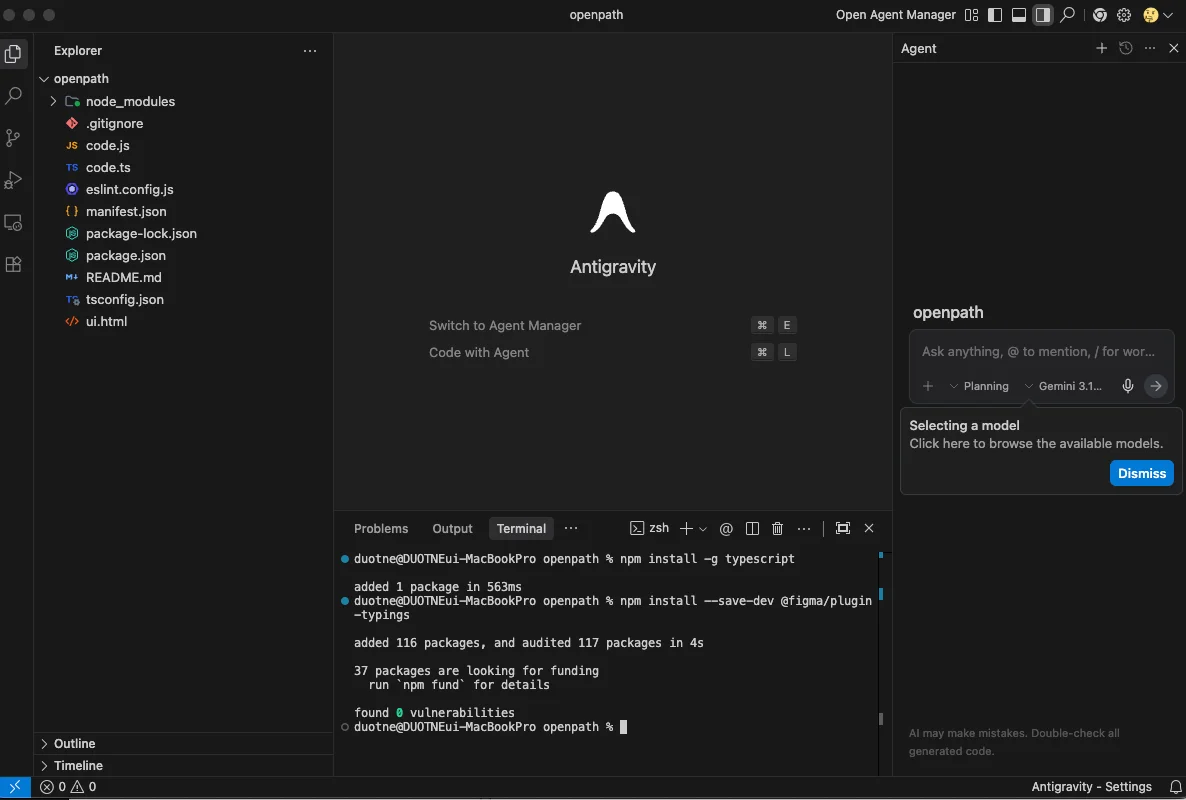The height and width of the screenshot is (800, 1186).
Task: Open the Search view in activity bar
Action: pyautogui.click(x=13, y=95)
